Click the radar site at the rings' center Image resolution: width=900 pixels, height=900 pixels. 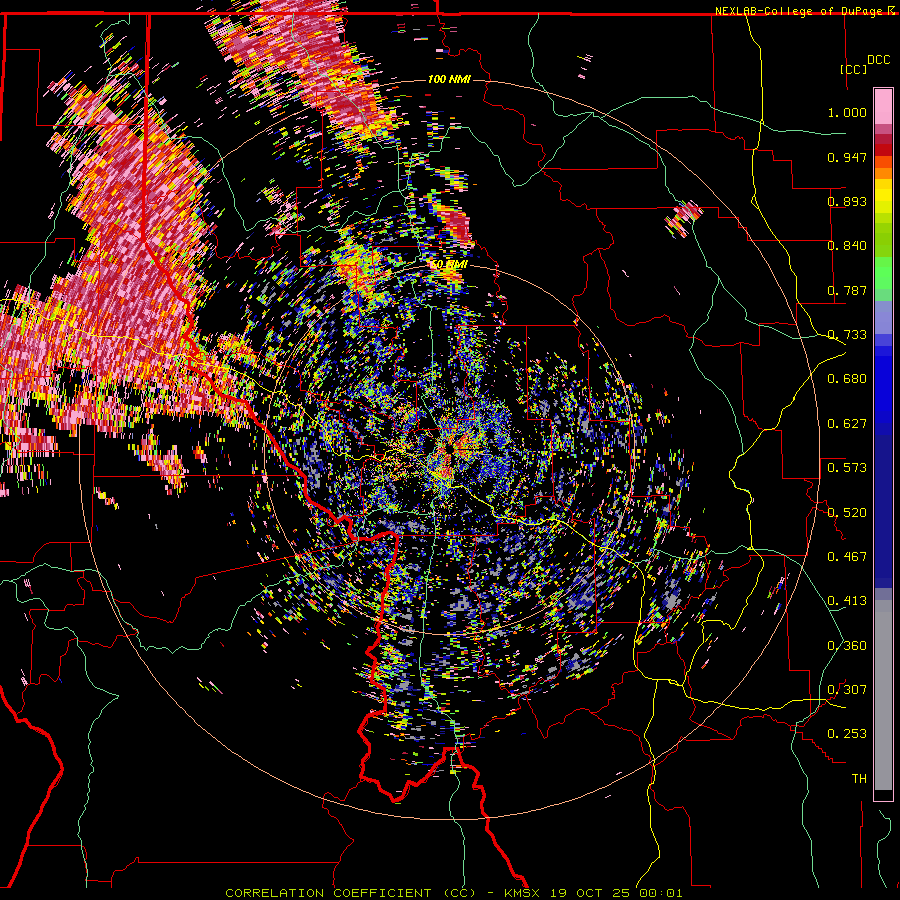click(449, 449)
